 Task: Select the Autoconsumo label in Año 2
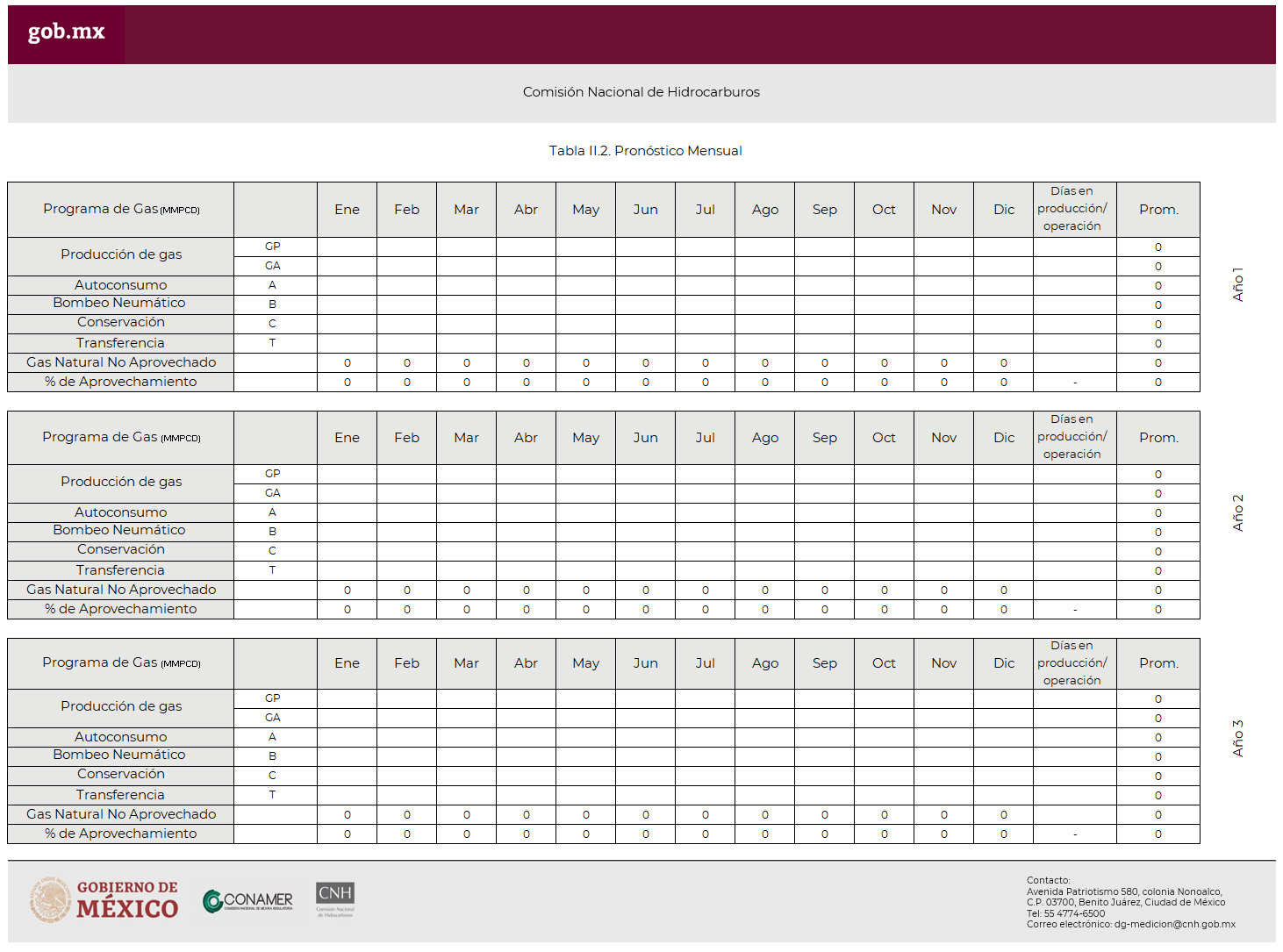120,512
